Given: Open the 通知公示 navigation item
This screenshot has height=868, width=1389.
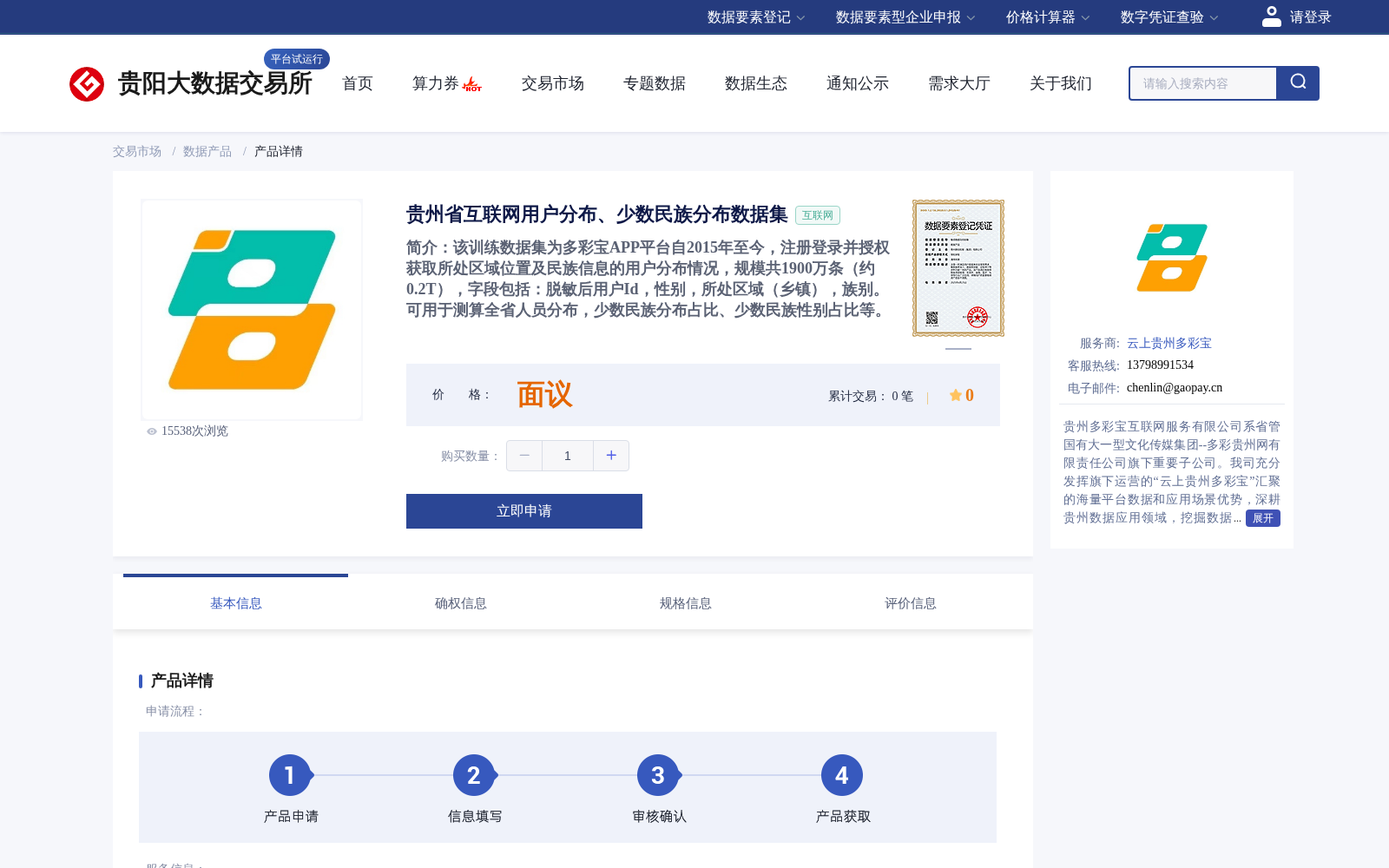Looking at the screenshot, I should pos(858,83).
